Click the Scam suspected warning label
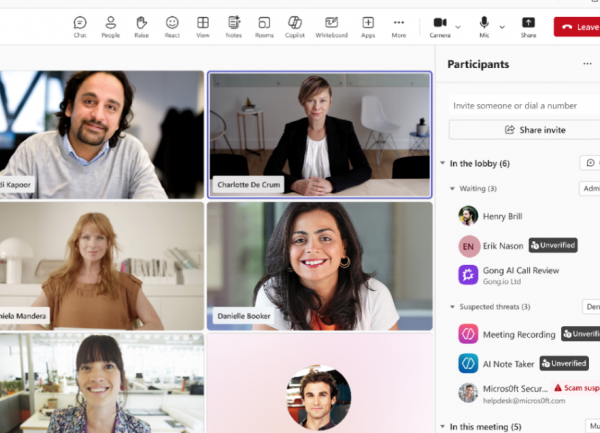The height and width of the screenshot is (433, 600). [577, 388]
